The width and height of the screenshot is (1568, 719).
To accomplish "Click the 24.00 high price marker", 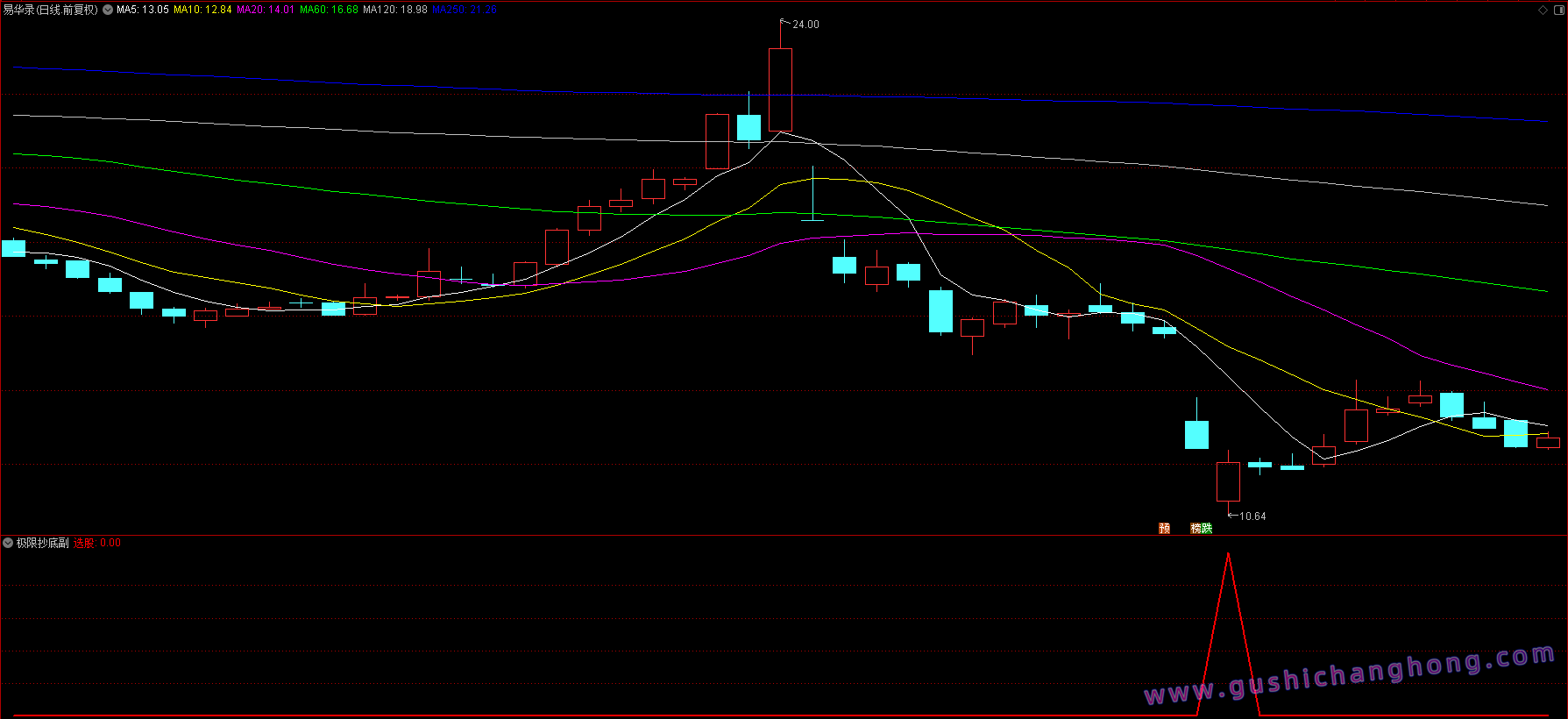I will pos(805,25).
